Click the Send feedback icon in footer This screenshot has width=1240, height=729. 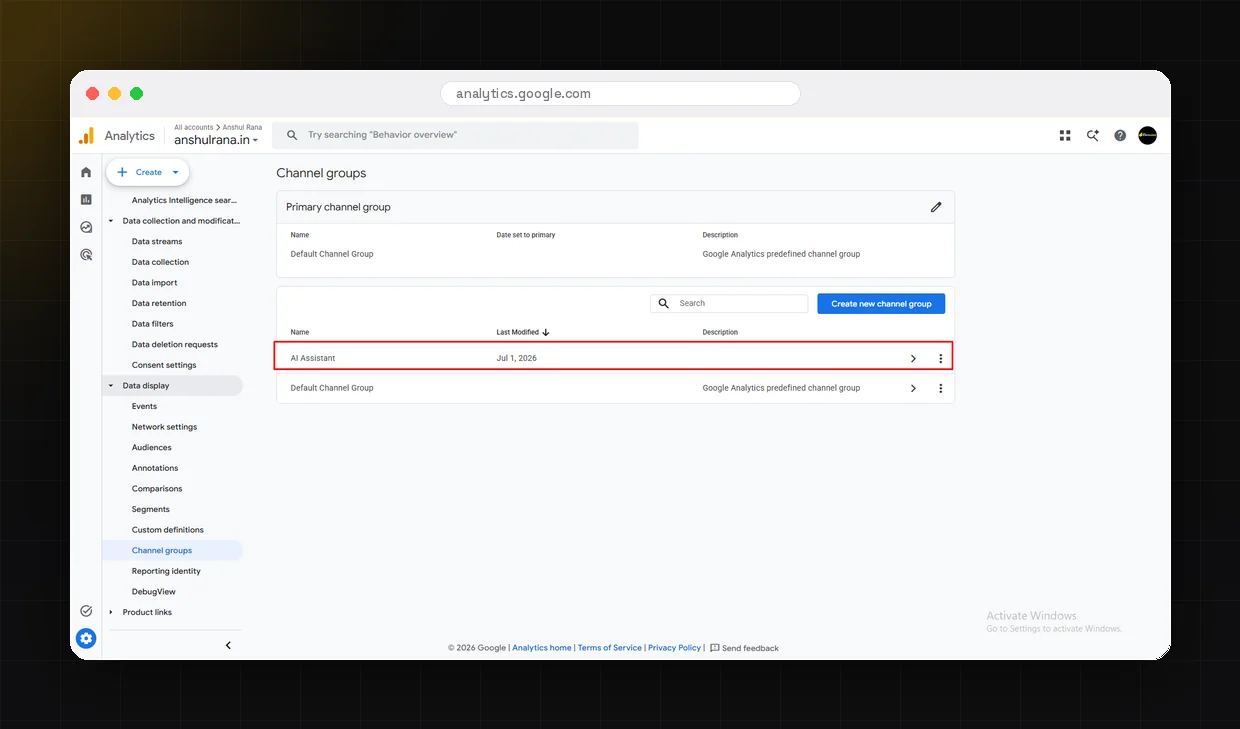(714, 648)
